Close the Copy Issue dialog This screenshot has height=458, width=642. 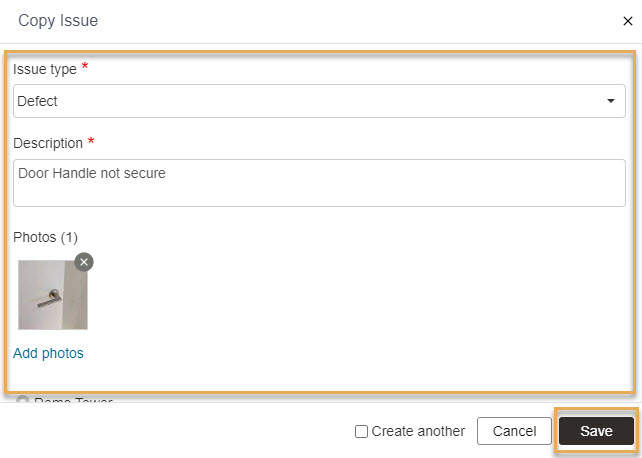(627, 21)
